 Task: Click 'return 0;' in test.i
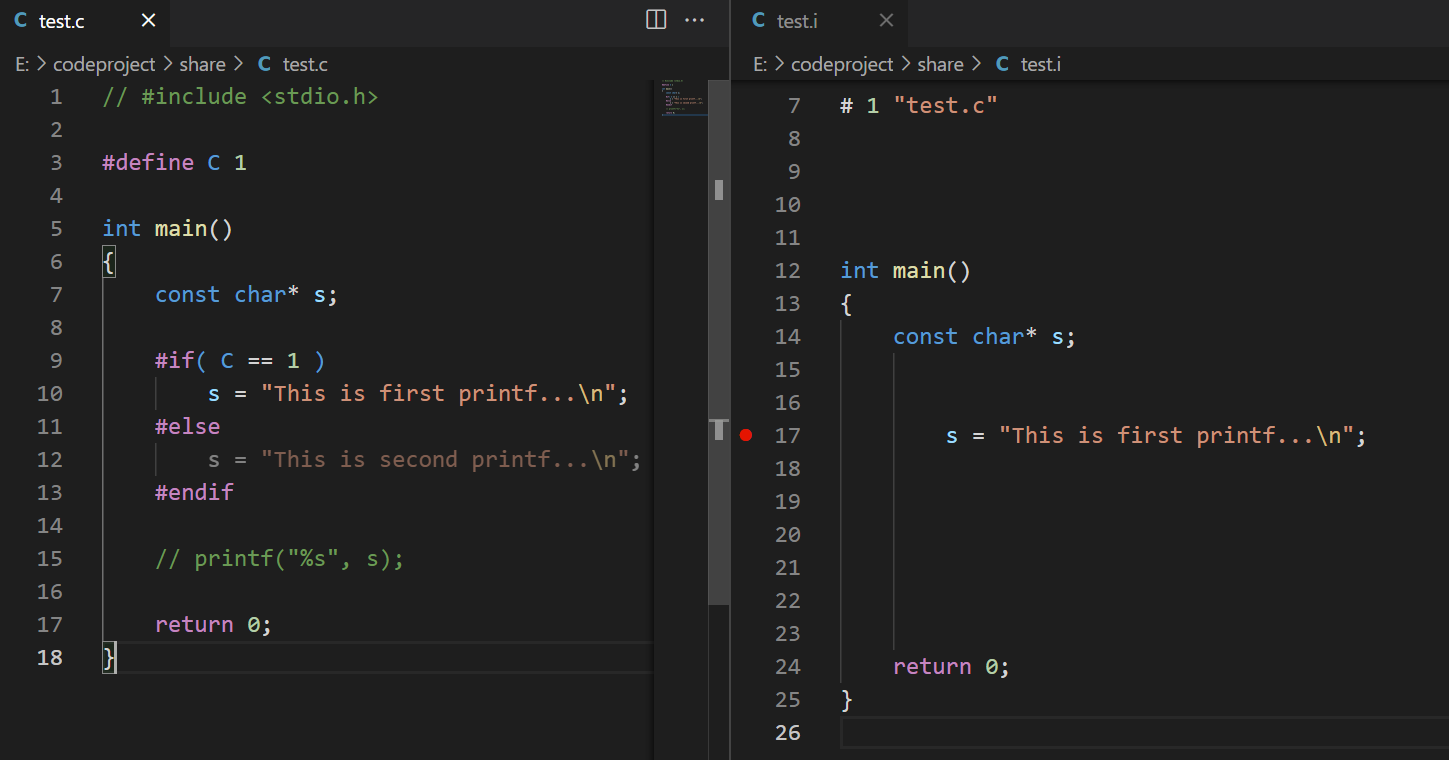[x=951, y=667]
